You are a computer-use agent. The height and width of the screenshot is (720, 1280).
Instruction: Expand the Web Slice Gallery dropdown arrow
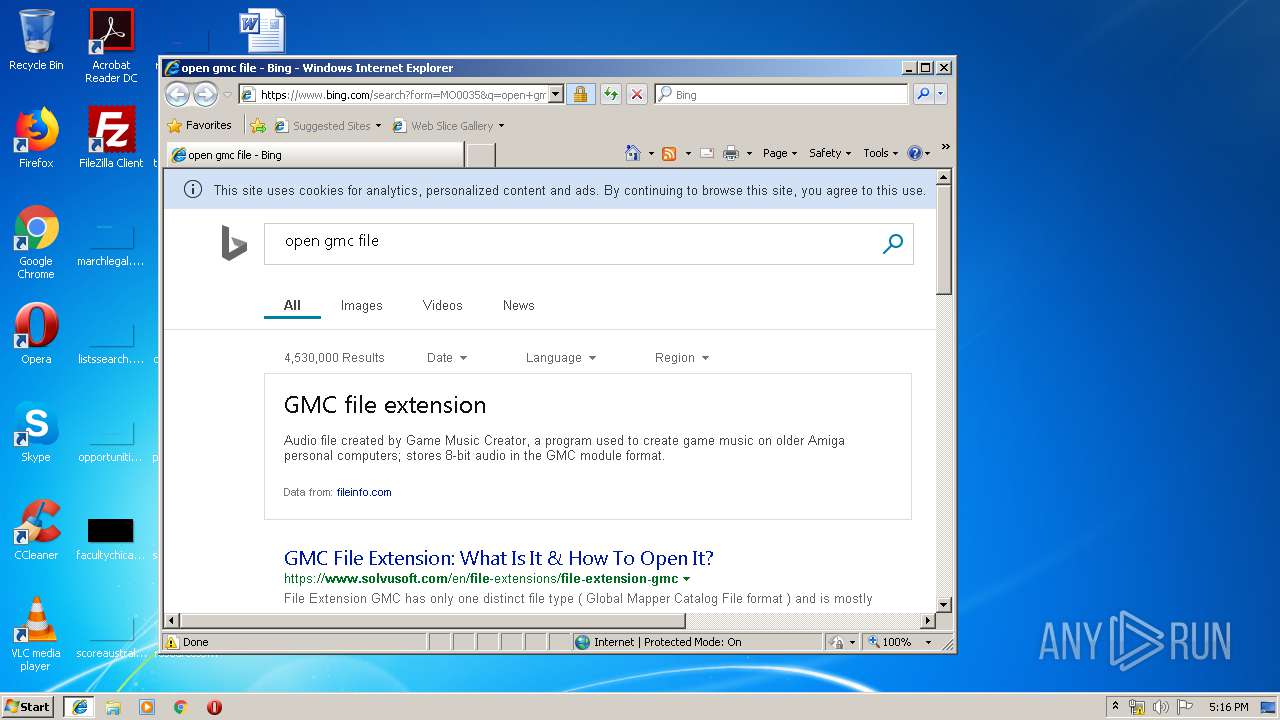[x=501, y=126]
